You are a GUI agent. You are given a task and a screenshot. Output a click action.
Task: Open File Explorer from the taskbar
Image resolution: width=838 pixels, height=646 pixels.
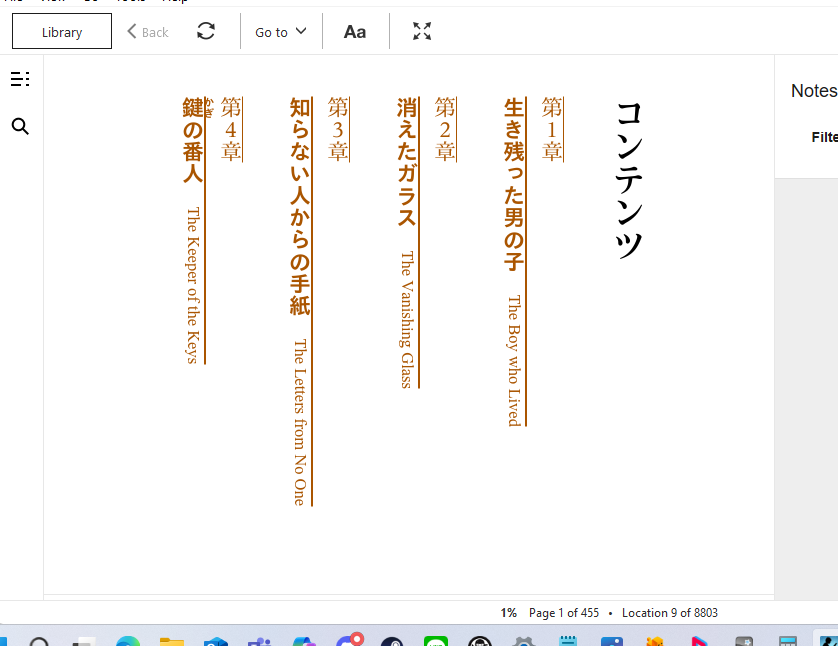tap(172, 641)
